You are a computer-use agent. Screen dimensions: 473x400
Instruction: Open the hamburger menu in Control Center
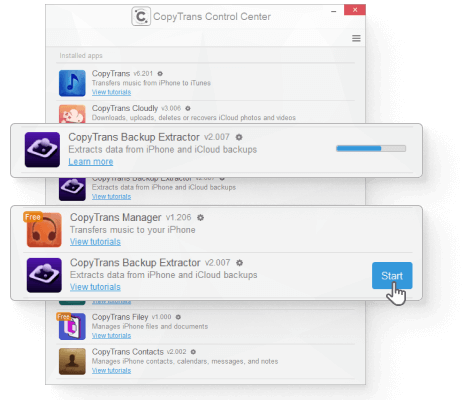point(356,38)
